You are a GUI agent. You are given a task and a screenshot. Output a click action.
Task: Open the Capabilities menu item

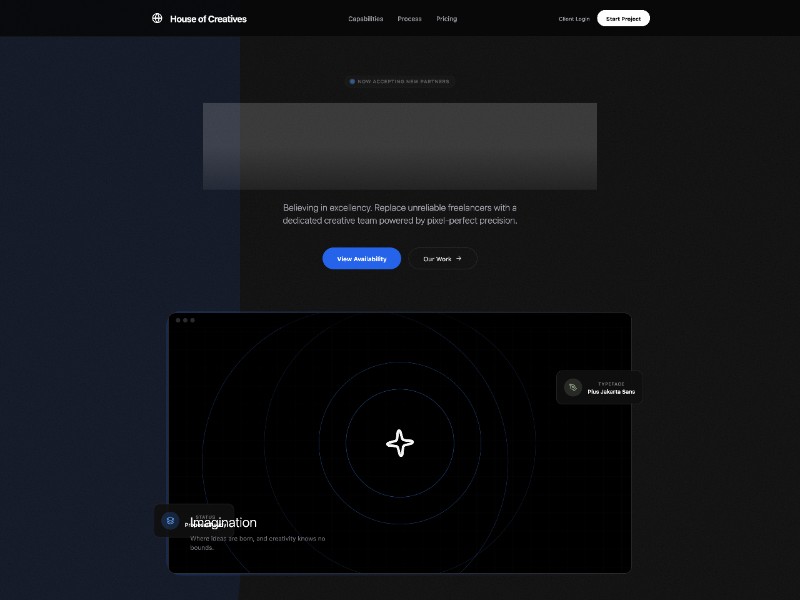coord(364,18)
